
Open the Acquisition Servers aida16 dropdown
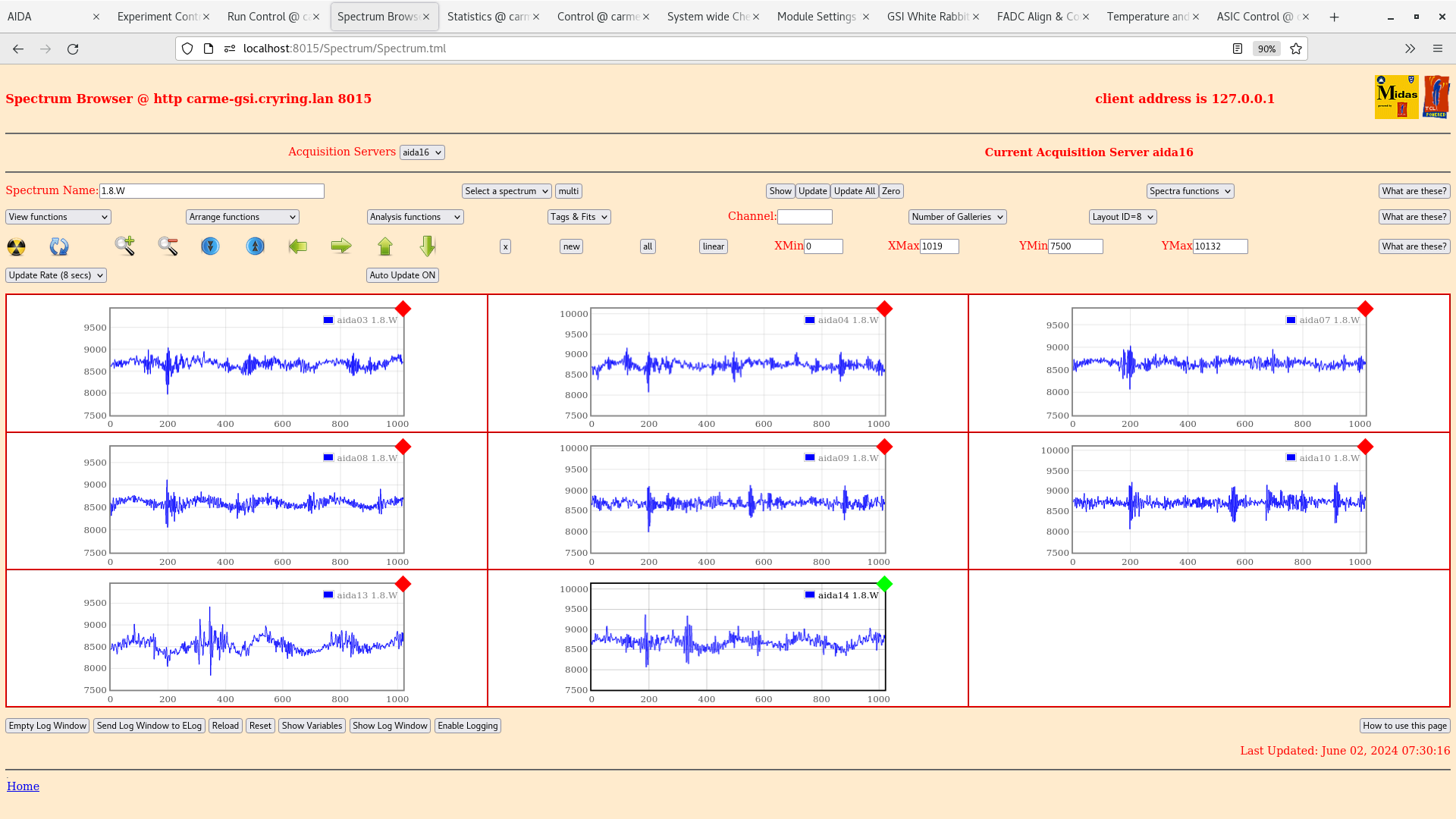(x=422, y=152)
